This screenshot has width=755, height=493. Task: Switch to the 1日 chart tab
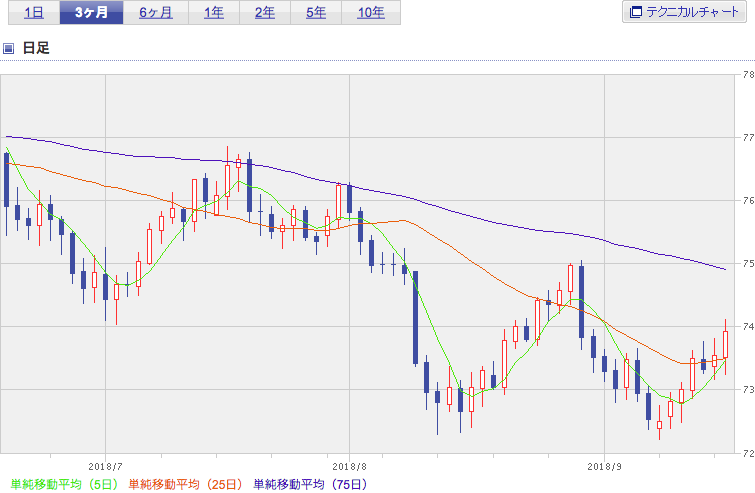point(34,13)
